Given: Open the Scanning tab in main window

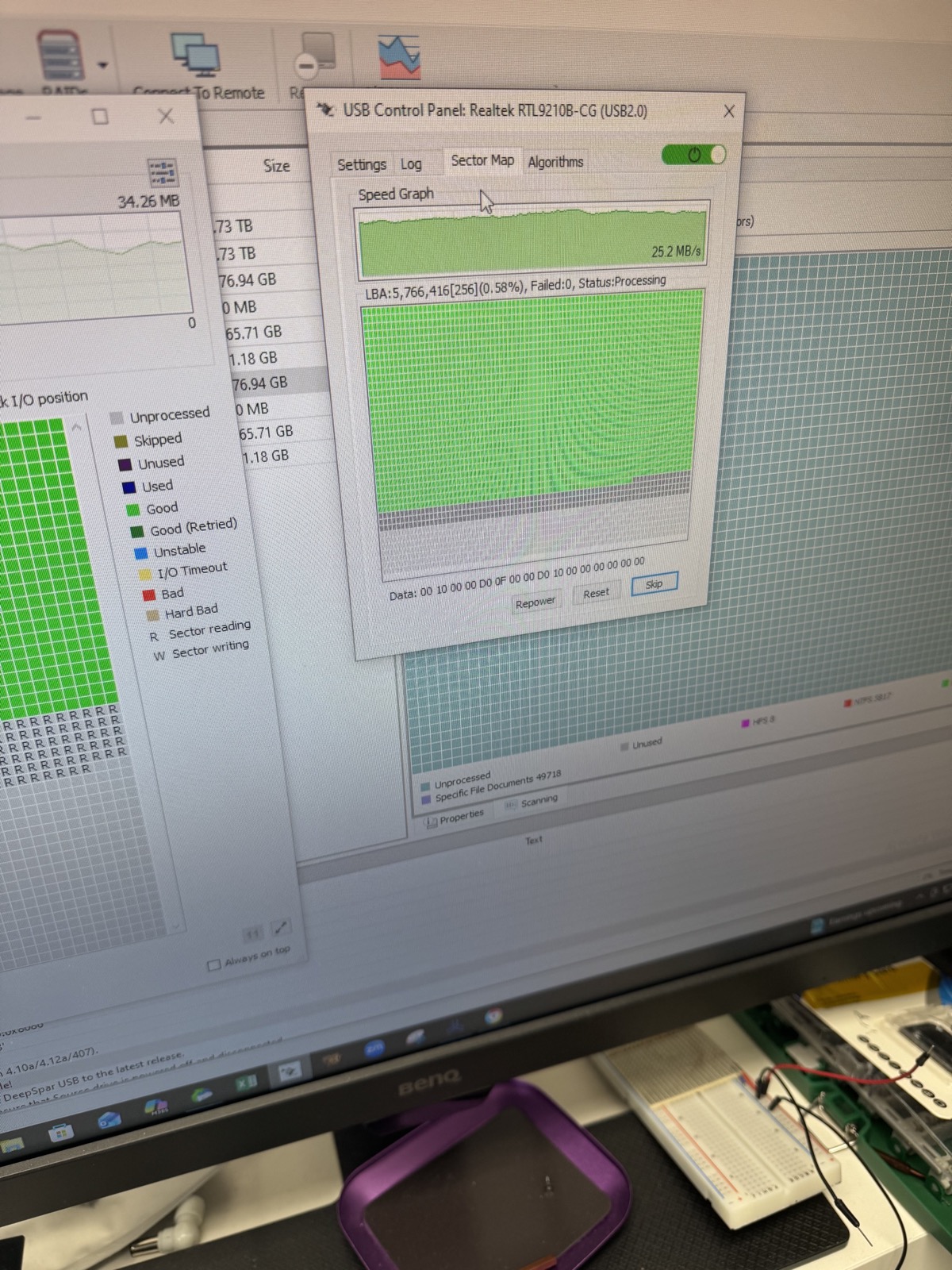Looking at the screenshot, I should pyautogui.click(x=532, y=802).
